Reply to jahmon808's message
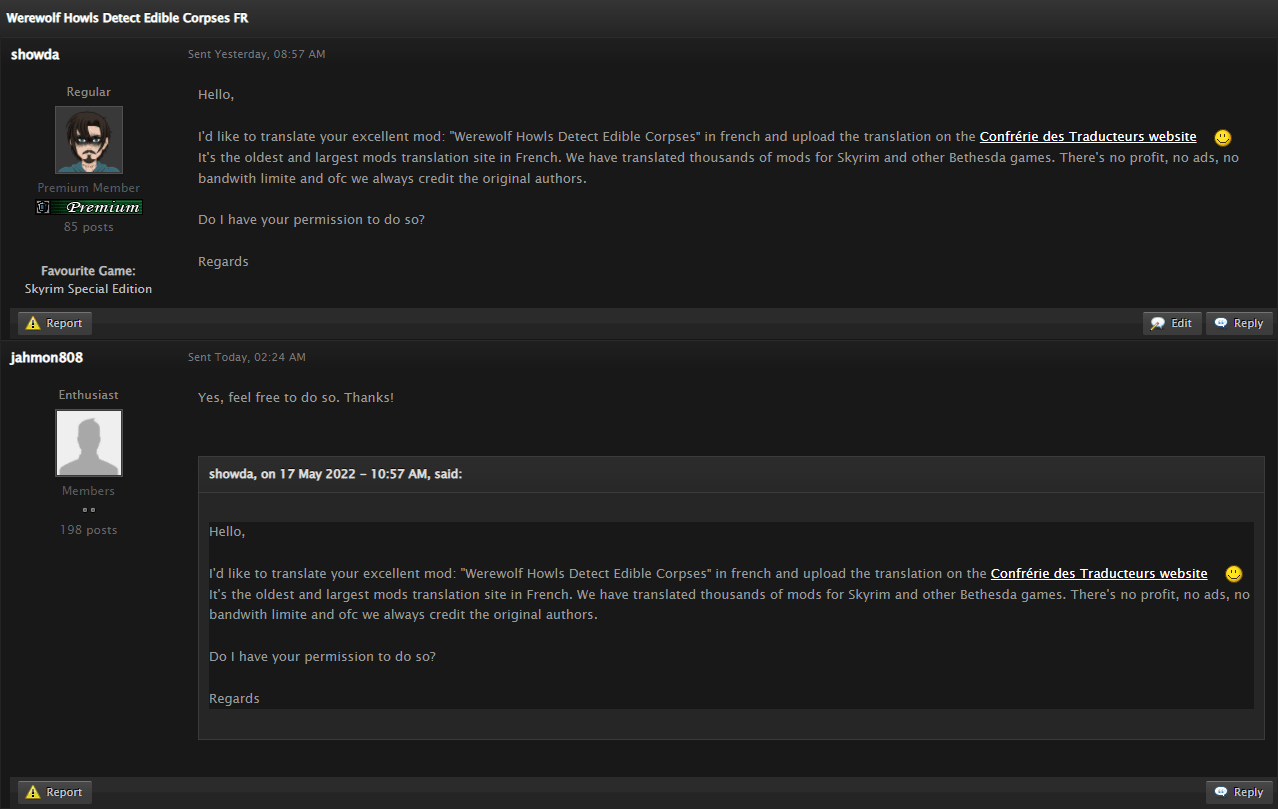This screenshot has height=809, width=1278. pyautogui.click(x=1239, y=792)
